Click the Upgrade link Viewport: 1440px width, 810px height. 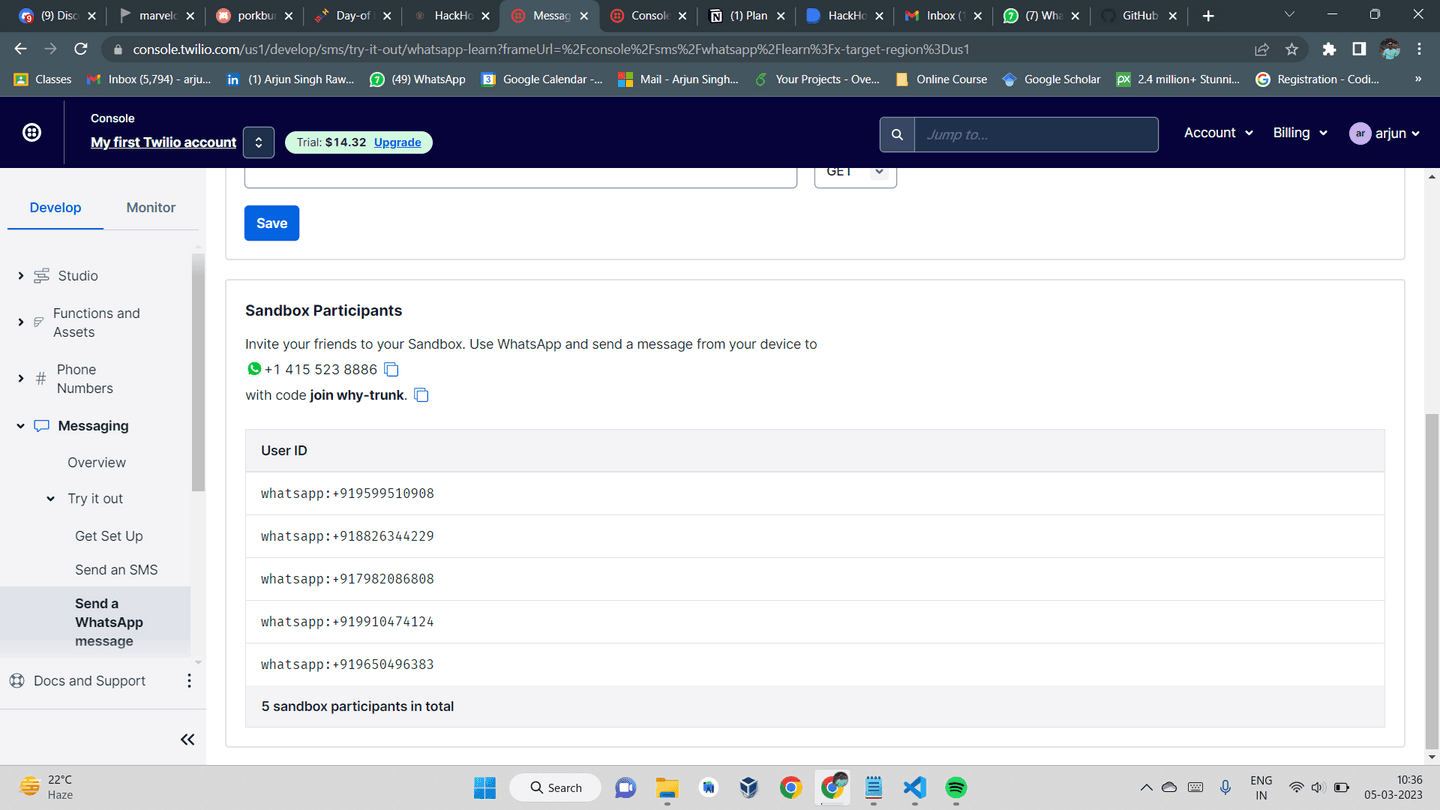point(397,142)
